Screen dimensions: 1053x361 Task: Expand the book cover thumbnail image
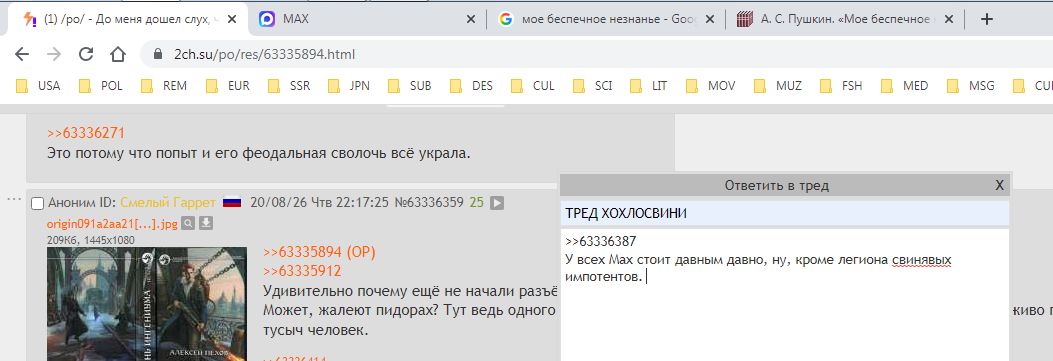pyautogui.click(x=148, y=304)
